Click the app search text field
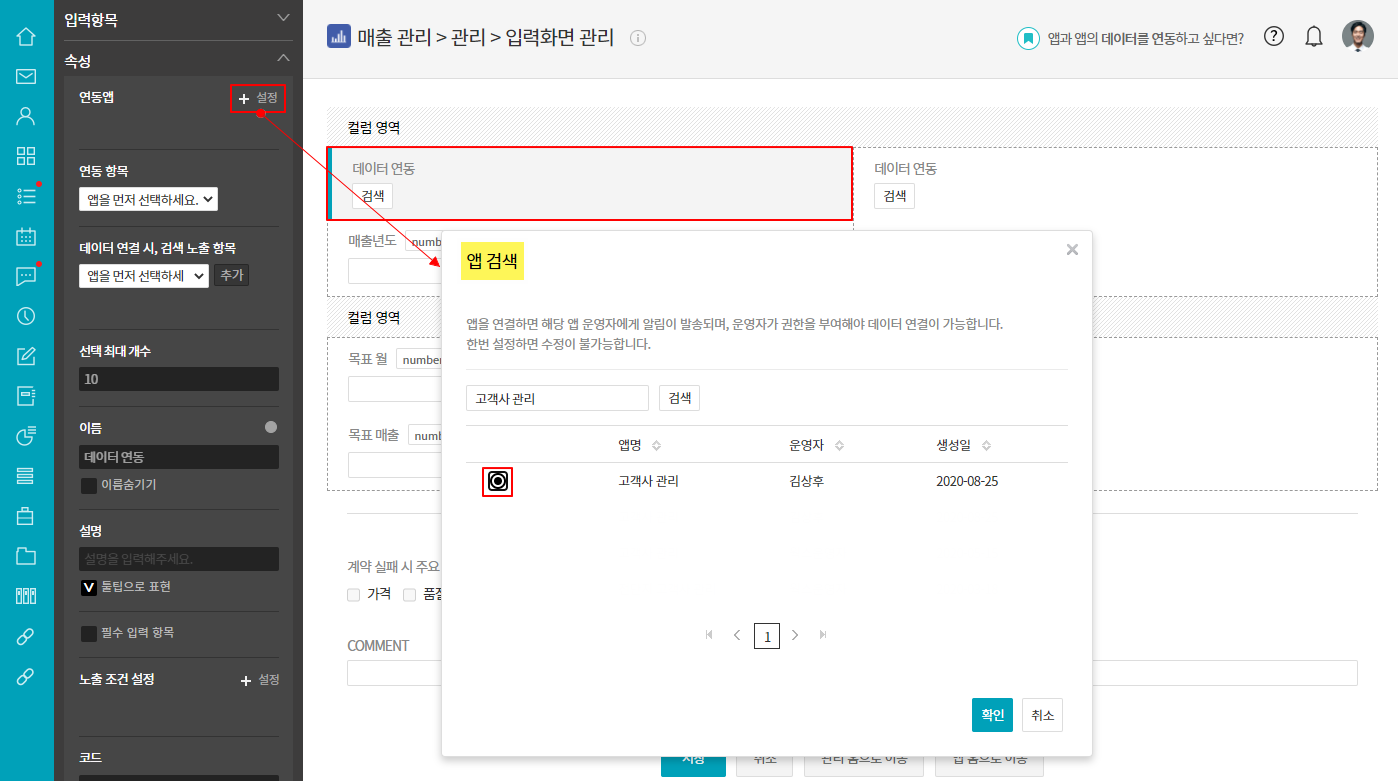This screenshot has width=1398, height=781. (557, 398)
